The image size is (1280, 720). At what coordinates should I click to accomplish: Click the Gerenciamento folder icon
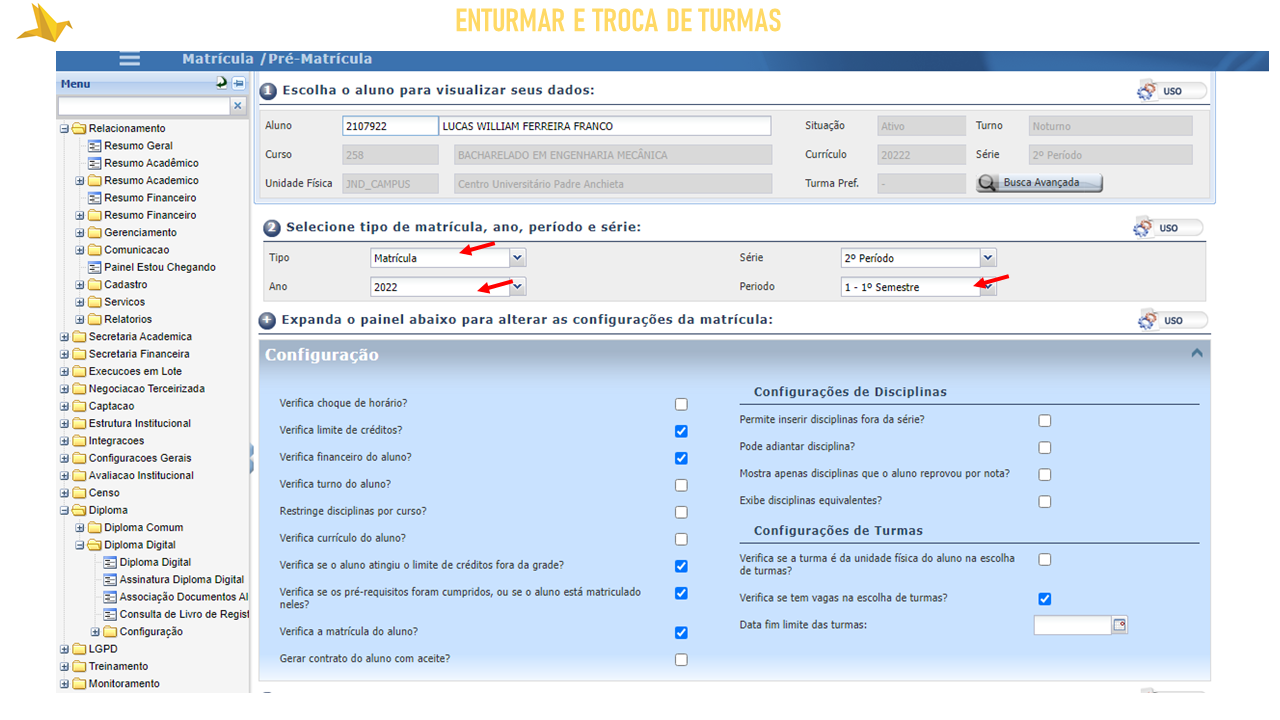point(95,232)
